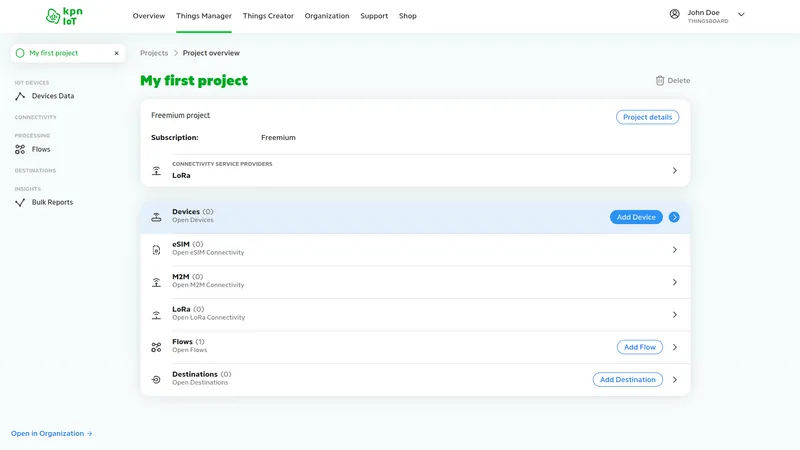Click the Add Flow button

tap(640, 347)
